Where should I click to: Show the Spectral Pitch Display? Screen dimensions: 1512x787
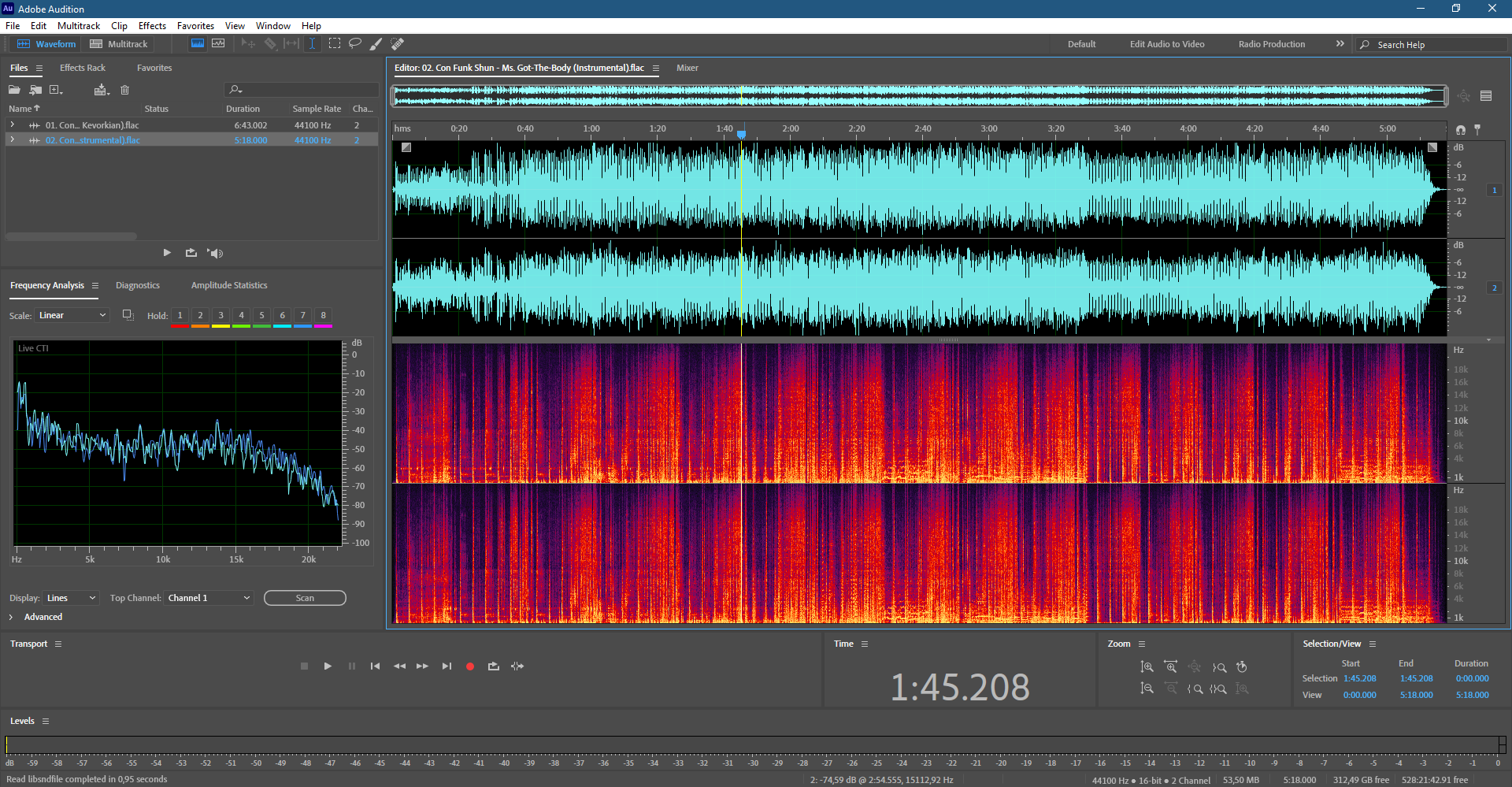218,44
